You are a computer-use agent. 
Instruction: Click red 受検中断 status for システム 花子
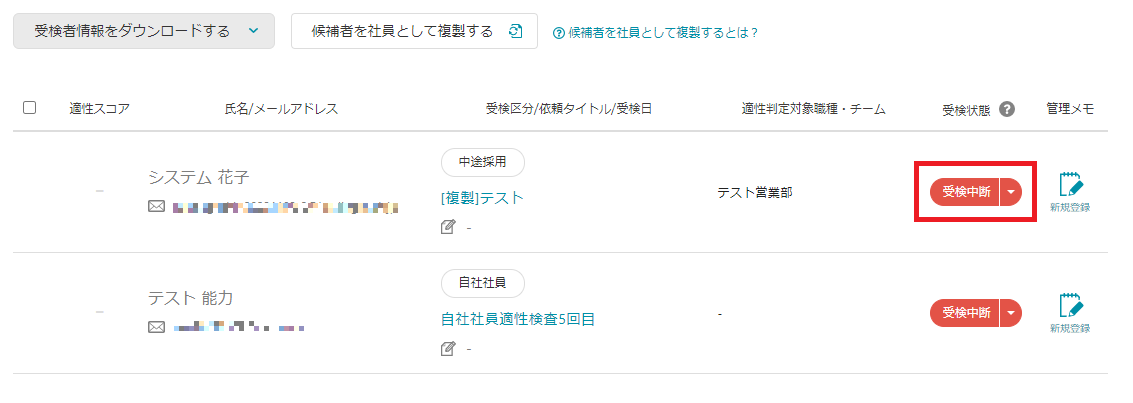click(965, 192)
